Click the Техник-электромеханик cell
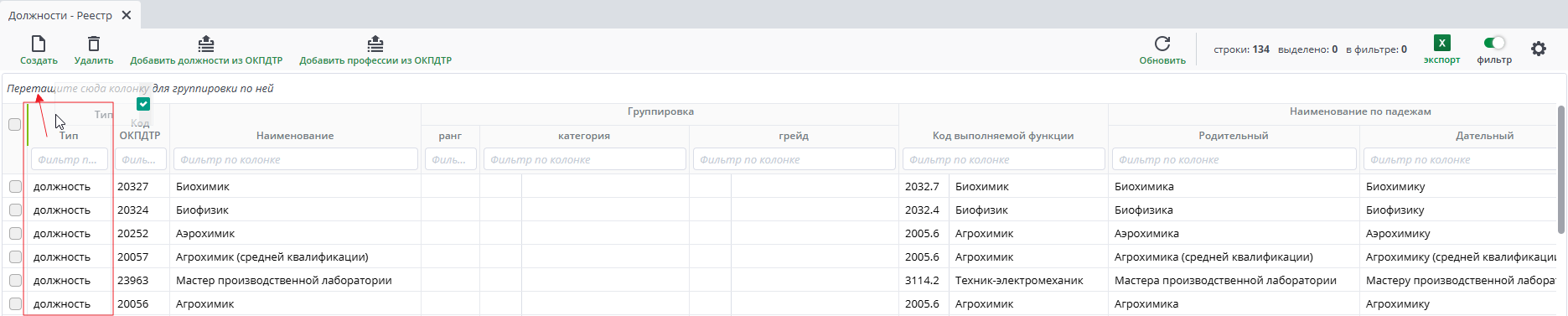The width and height of the screenshot is (1568, 316). click(1028, 280)
